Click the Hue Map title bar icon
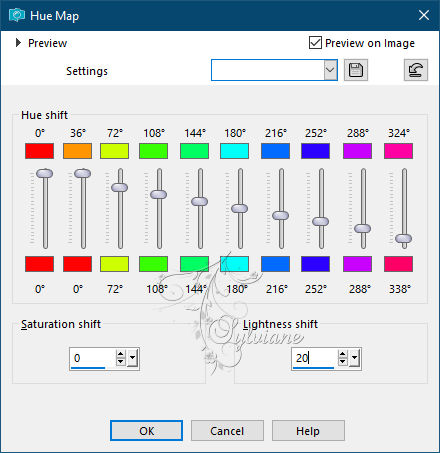 click(x=17, y=15)
